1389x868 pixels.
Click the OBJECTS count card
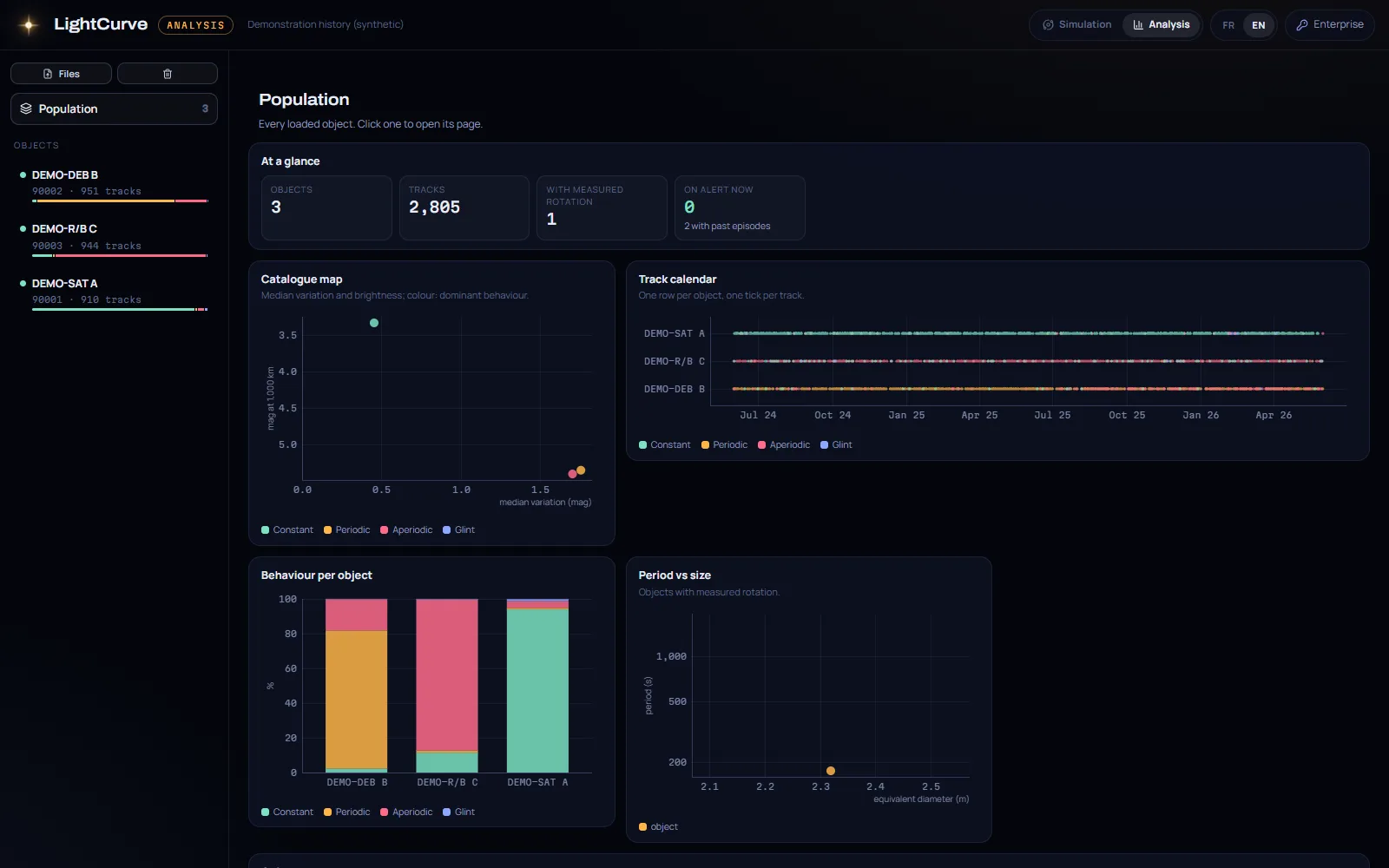326,207
